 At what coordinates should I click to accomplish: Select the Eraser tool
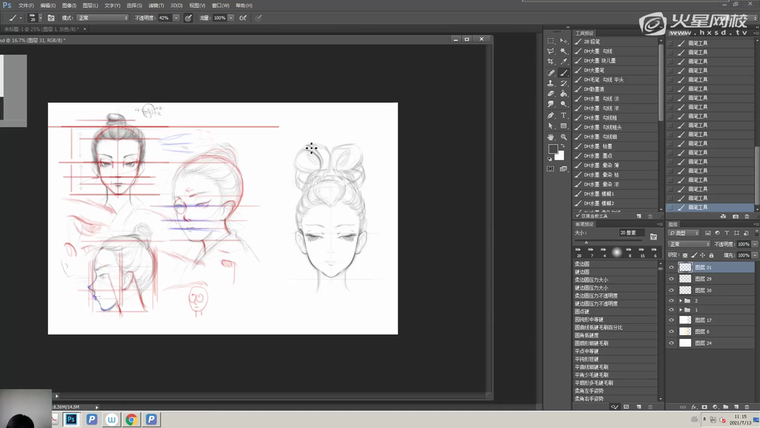coord(551,94)
